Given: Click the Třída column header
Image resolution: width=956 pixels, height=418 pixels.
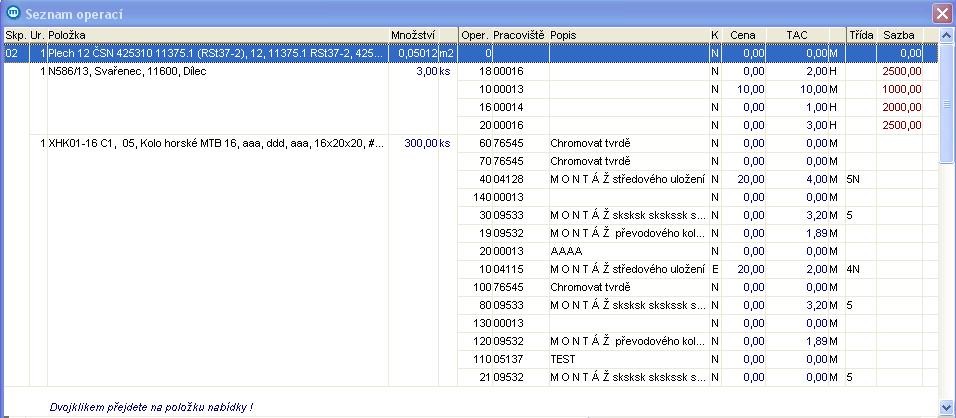Looking at the screenshot, I should click(861, 35).
